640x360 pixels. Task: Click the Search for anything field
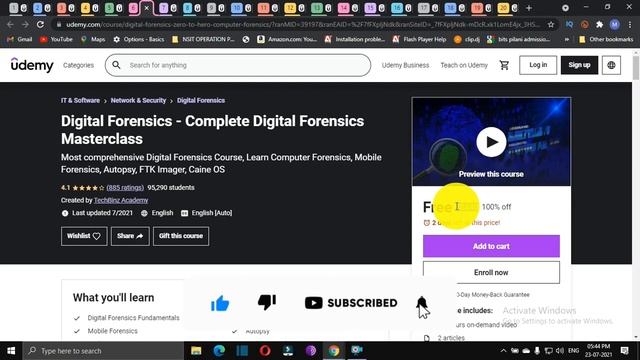point(238,65)
